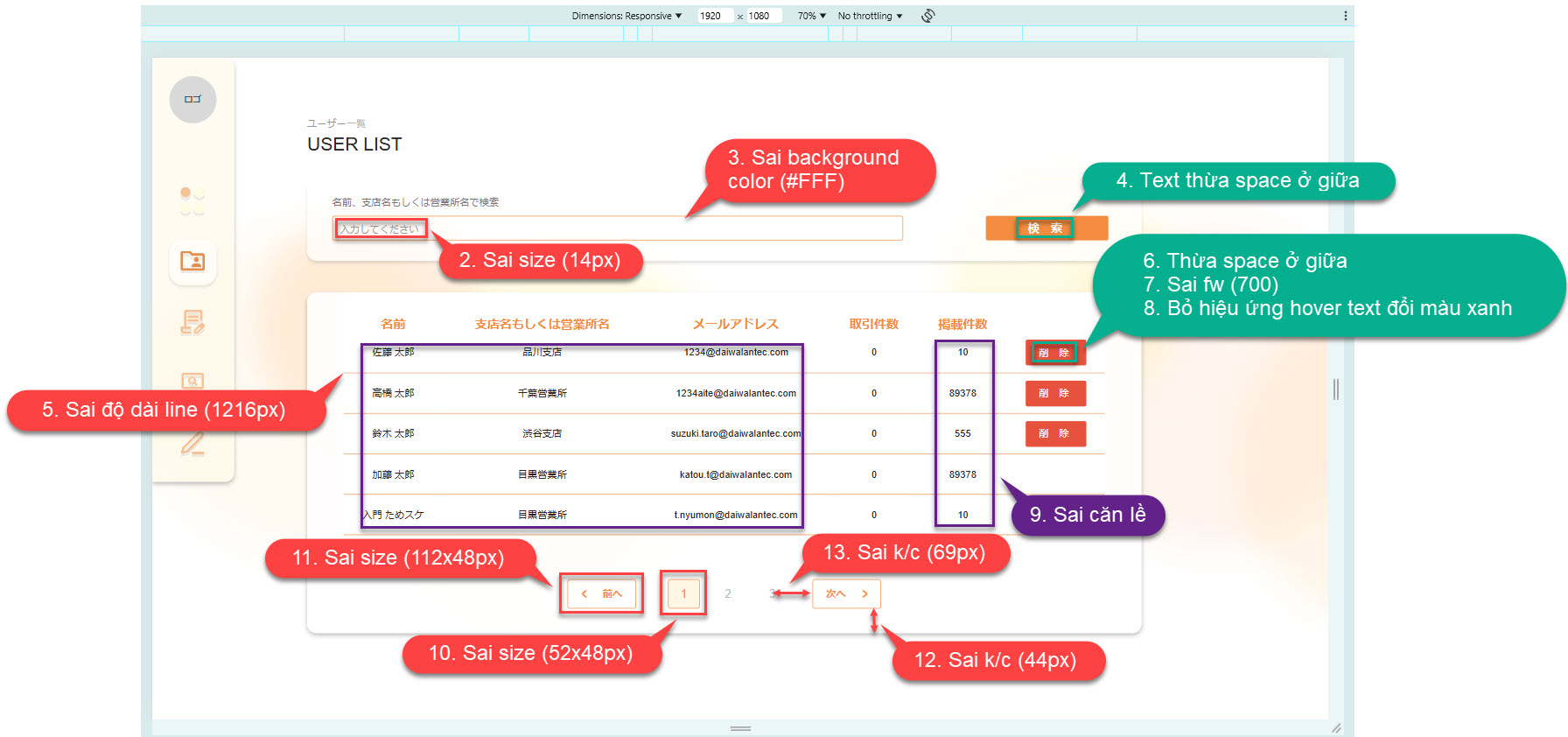
Task: Select page 2 in pagination
Action: click(x=727, y=593)
